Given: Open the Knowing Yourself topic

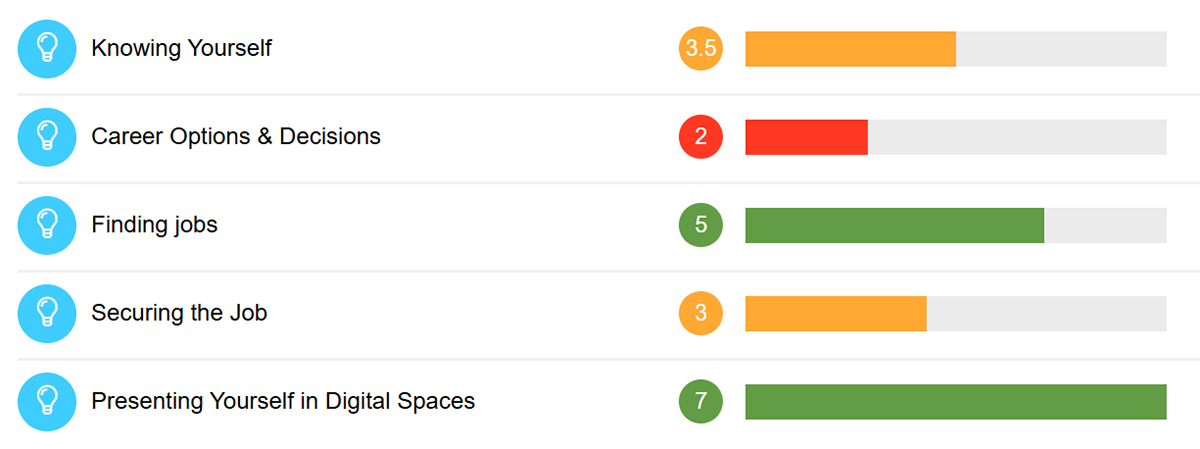Looking at the screenshot, I should pyautogui.click(x=181, y=48).
